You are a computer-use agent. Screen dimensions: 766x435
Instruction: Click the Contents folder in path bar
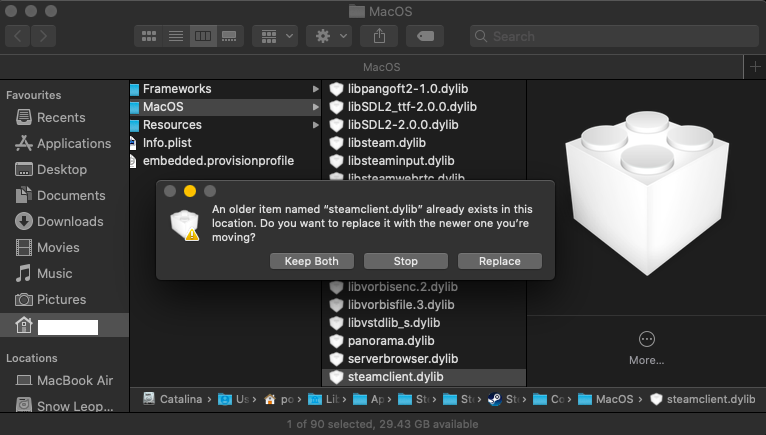click(549, 399)
